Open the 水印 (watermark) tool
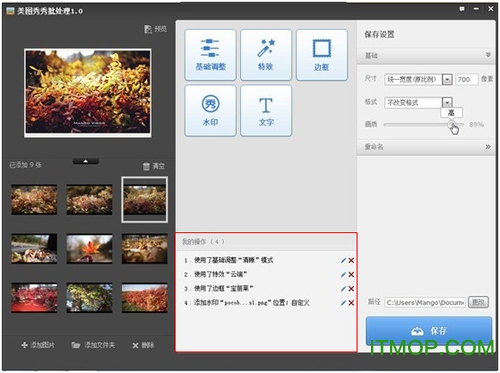The width and height of the screenshot is (500, 373). 210,111
